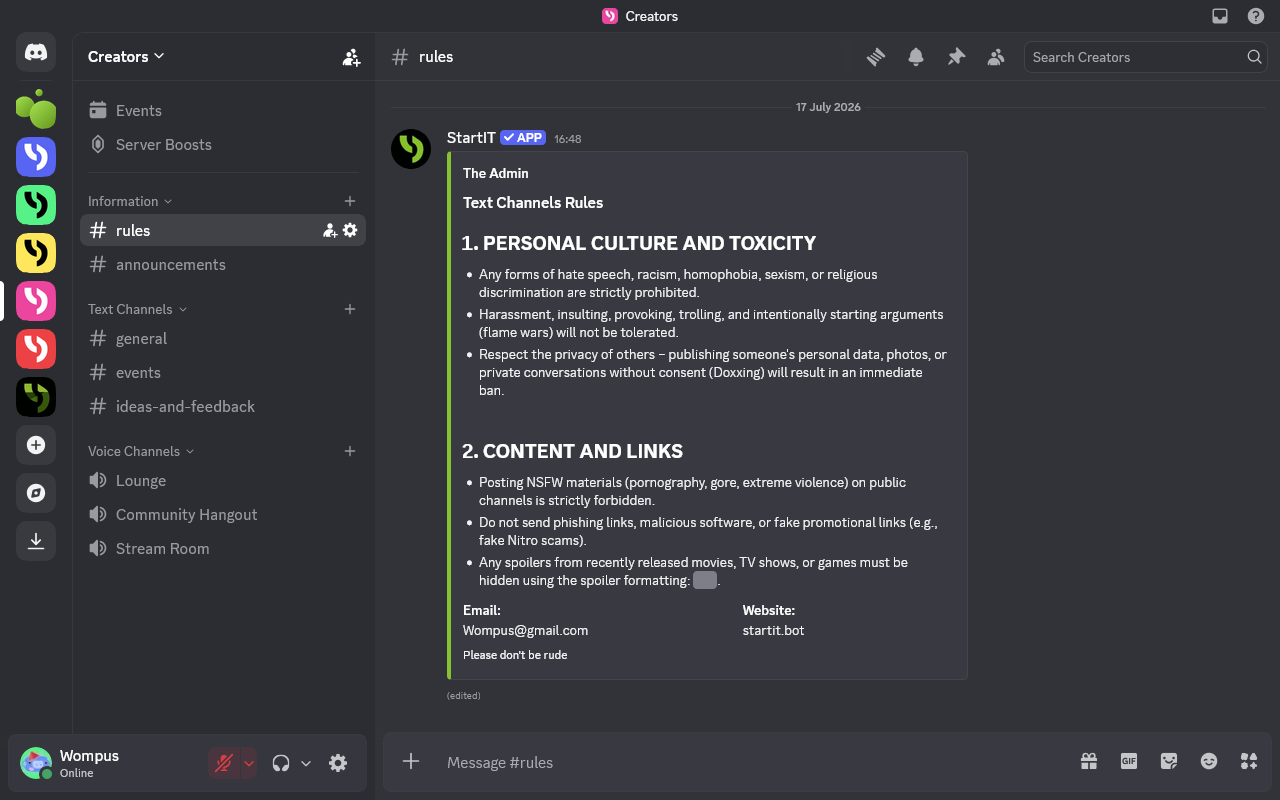Open headphone output options arrow

306,763
